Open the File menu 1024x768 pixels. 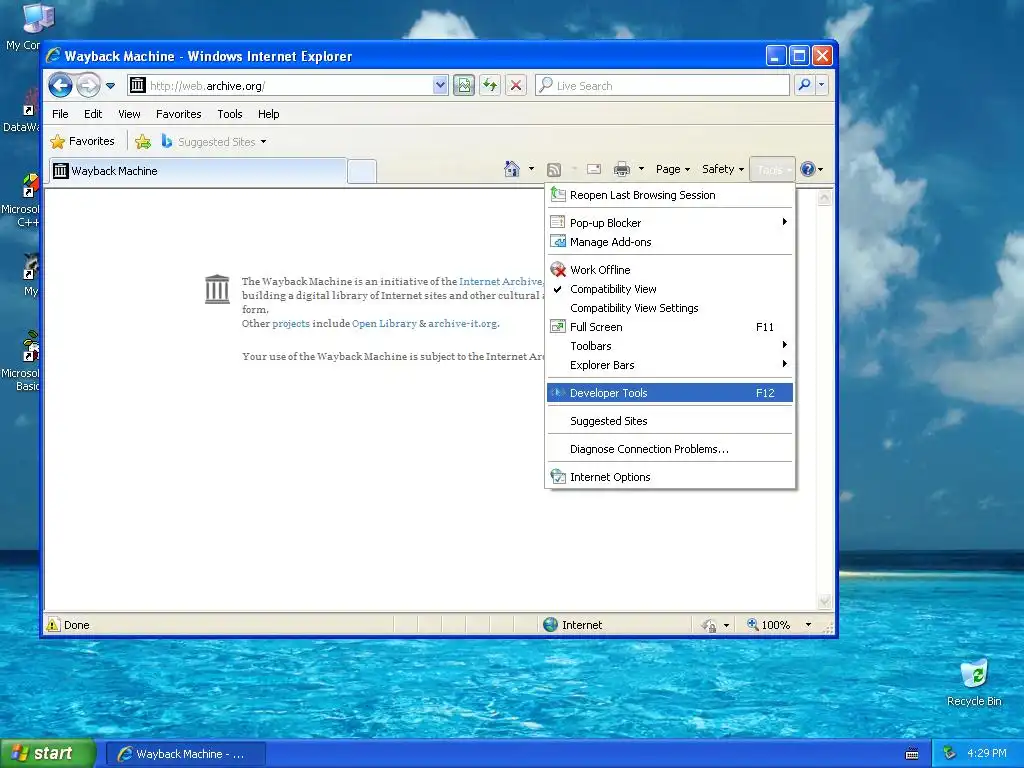point(60,114)
